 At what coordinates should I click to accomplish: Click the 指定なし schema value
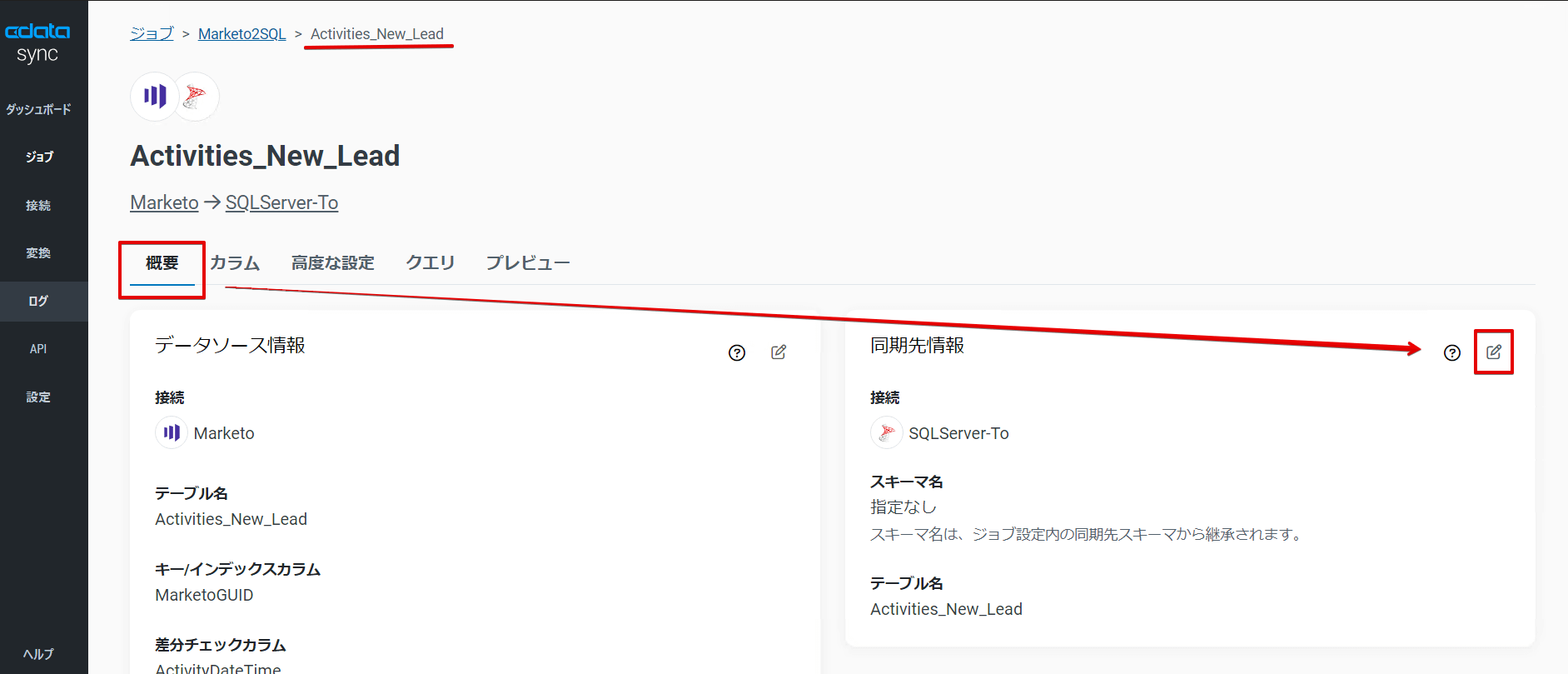[x=903, y=507]
